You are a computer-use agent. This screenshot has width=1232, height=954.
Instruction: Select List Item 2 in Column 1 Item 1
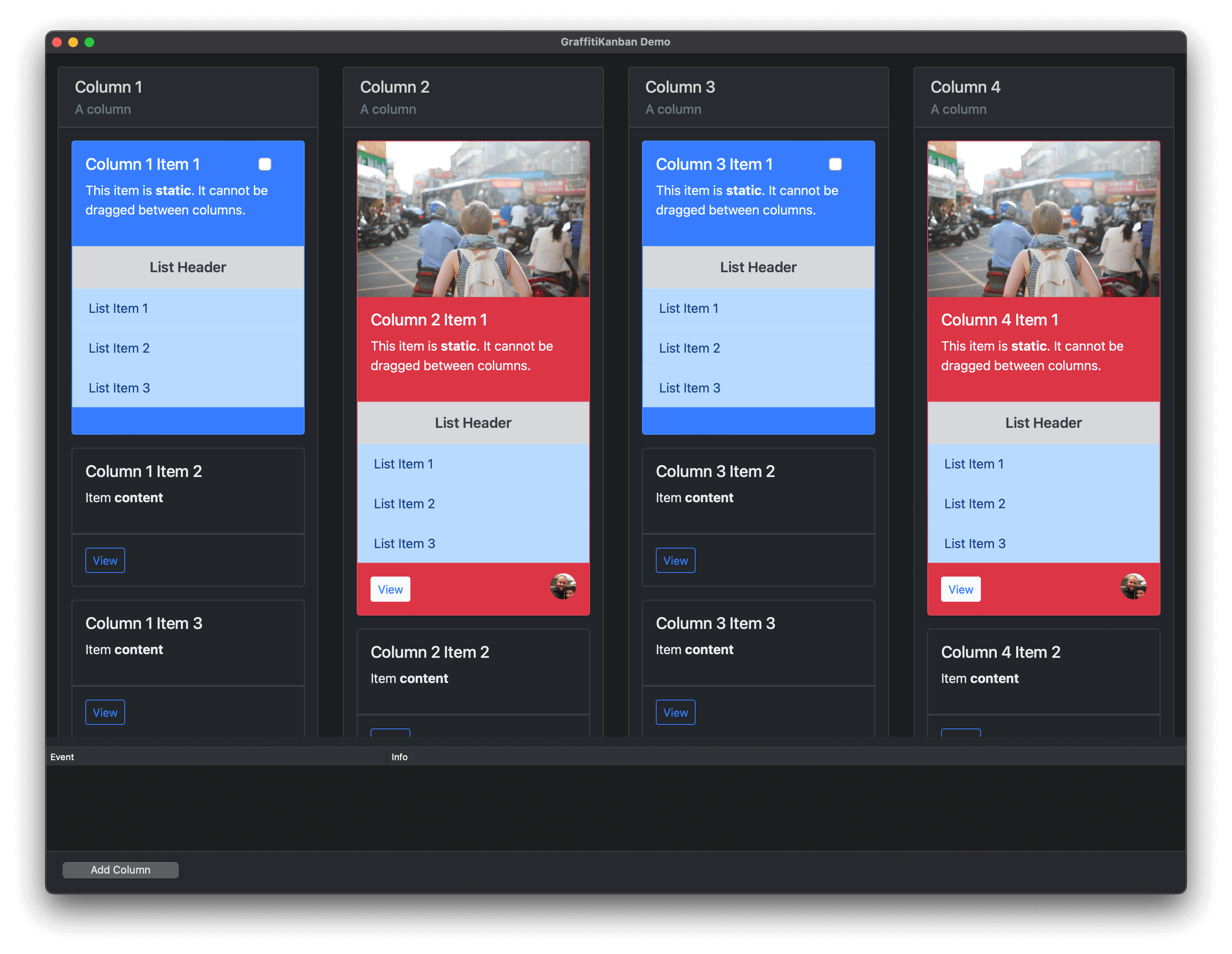pos(188,348)
